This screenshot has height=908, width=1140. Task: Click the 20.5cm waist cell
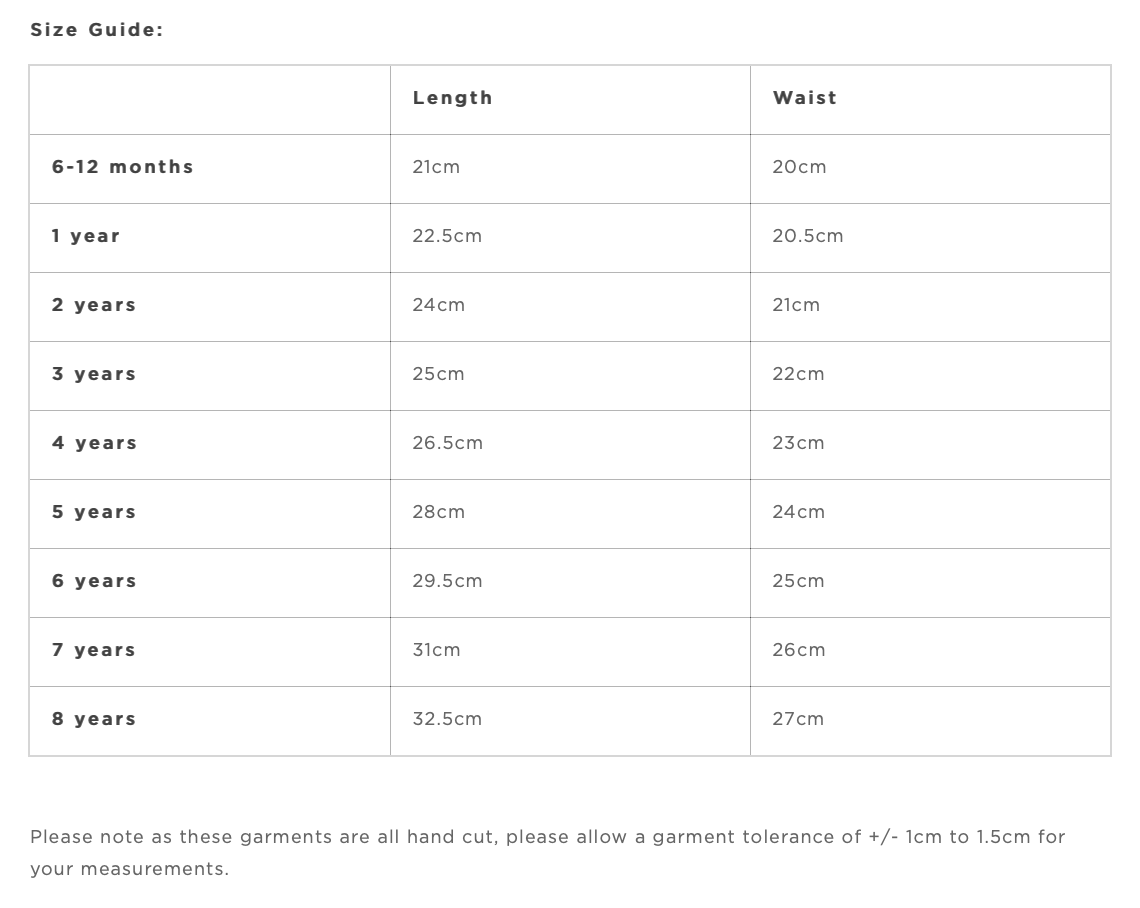coord(807,236)
